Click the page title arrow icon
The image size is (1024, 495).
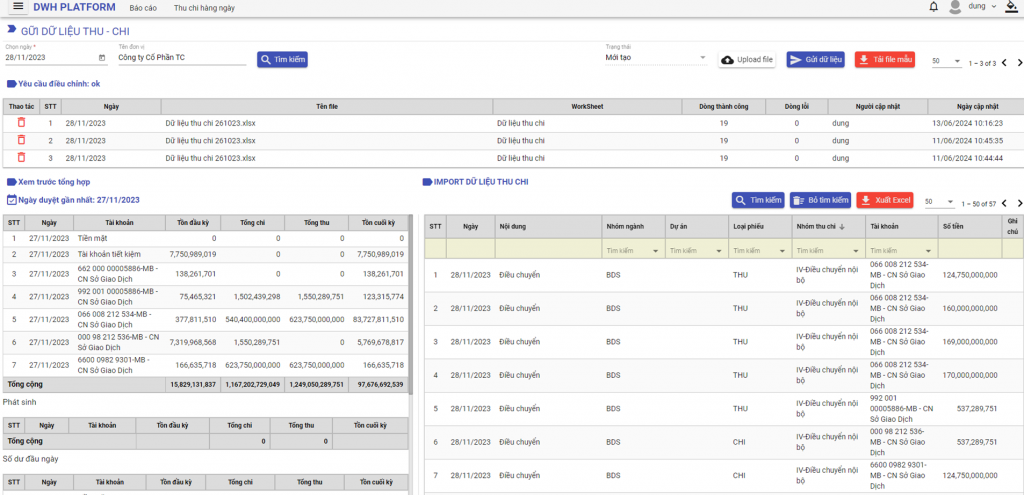pos(11,29)
